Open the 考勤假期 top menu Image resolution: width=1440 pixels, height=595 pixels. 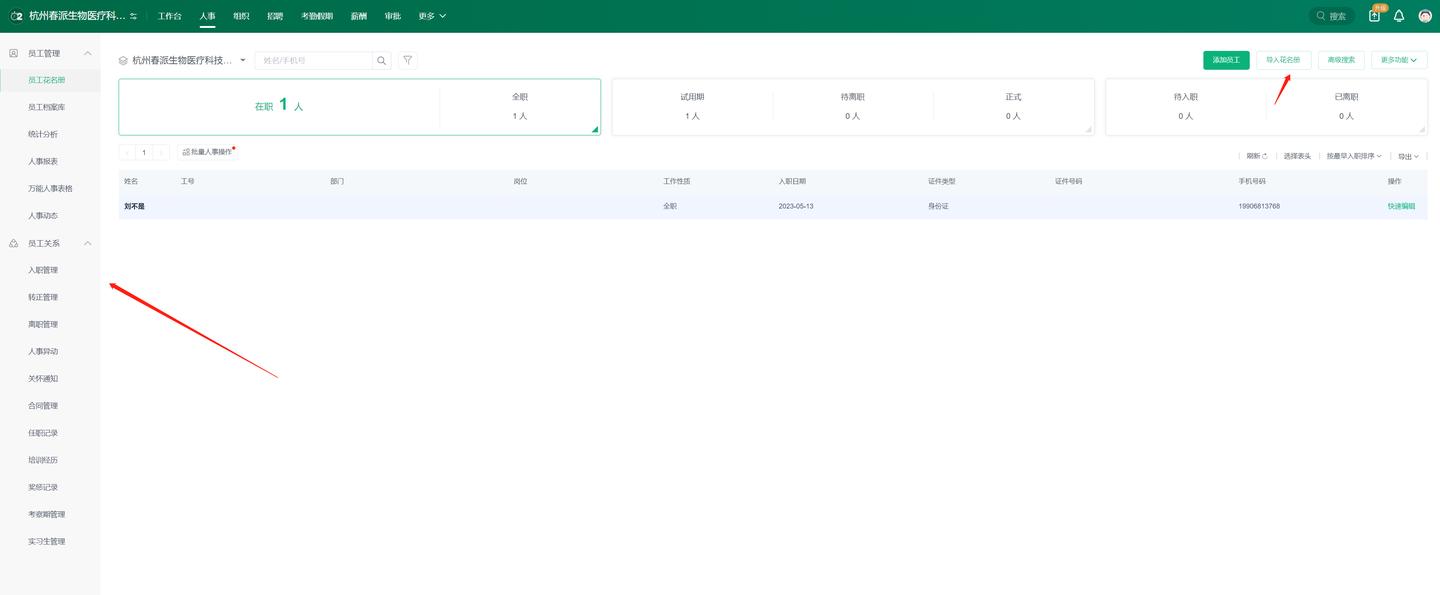point(317,16)
